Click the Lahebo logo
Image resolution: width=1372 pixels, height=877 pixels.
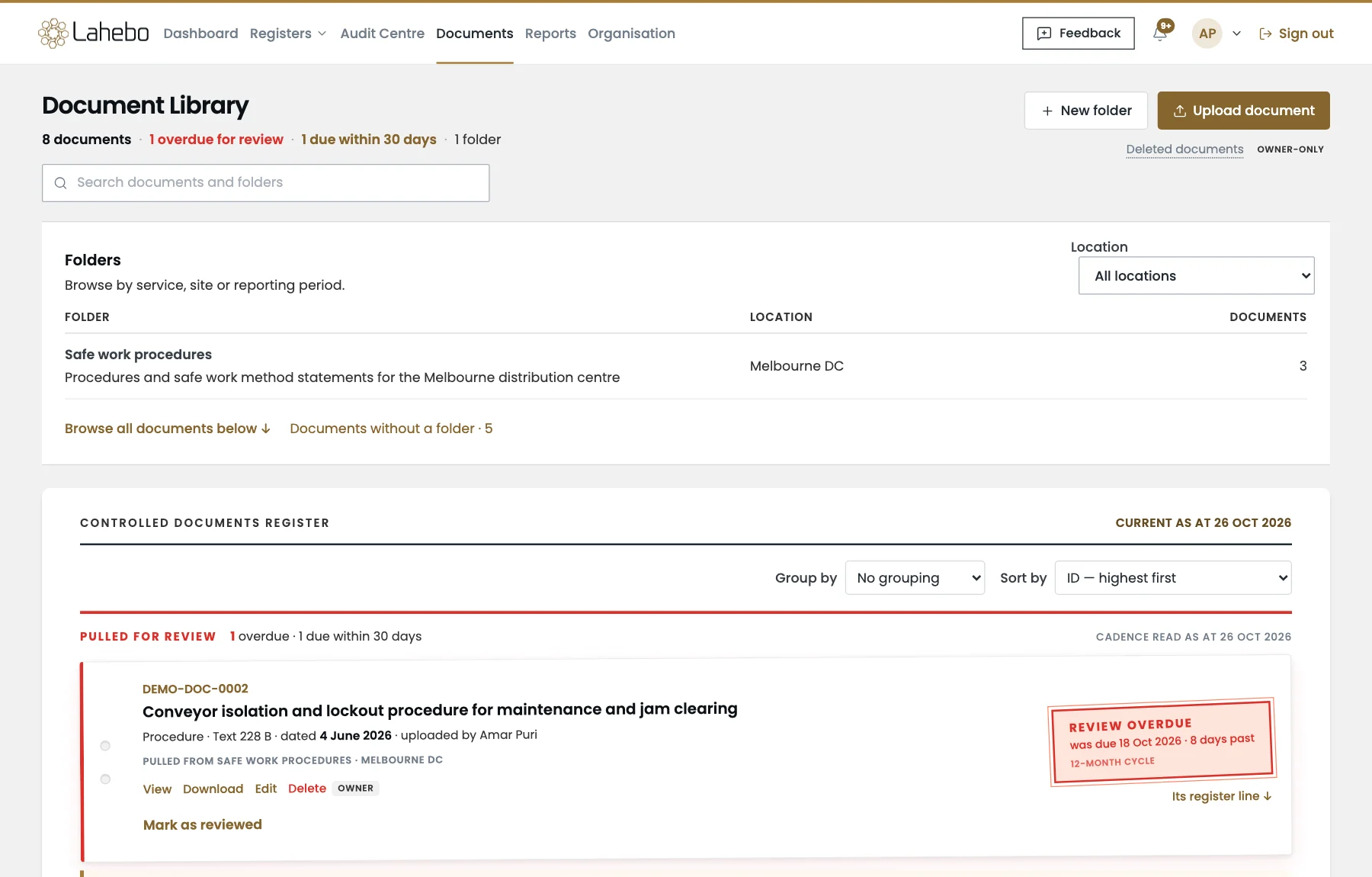point(94,33)
